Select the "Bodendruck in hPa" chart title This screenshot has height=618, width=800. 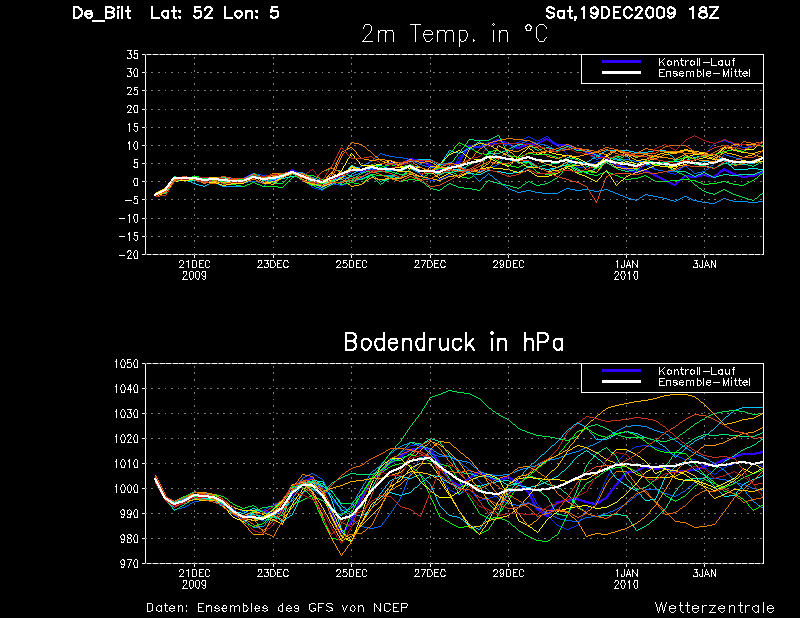click(454, 343)
